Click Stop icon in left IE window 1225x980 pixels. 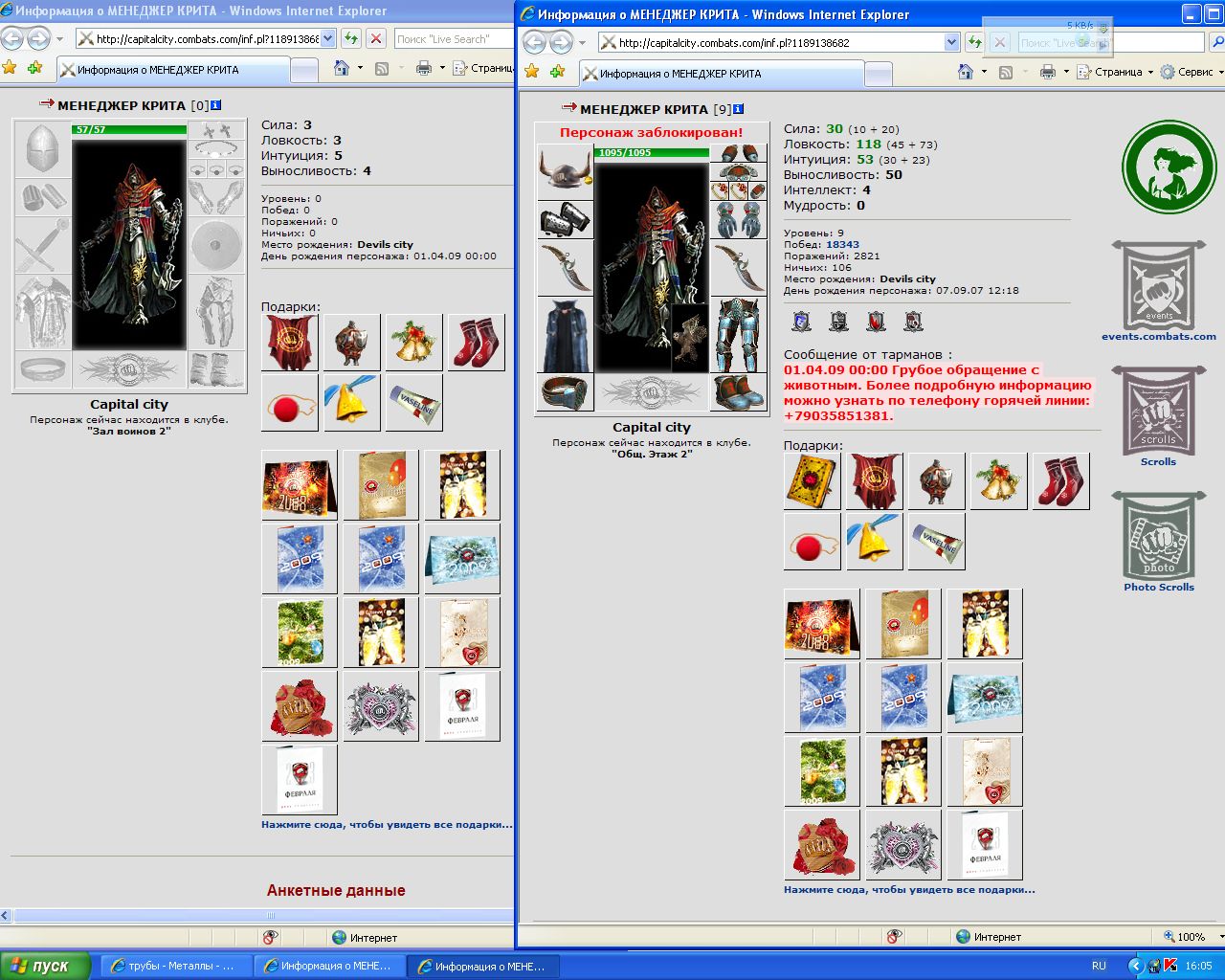[376, 38]
